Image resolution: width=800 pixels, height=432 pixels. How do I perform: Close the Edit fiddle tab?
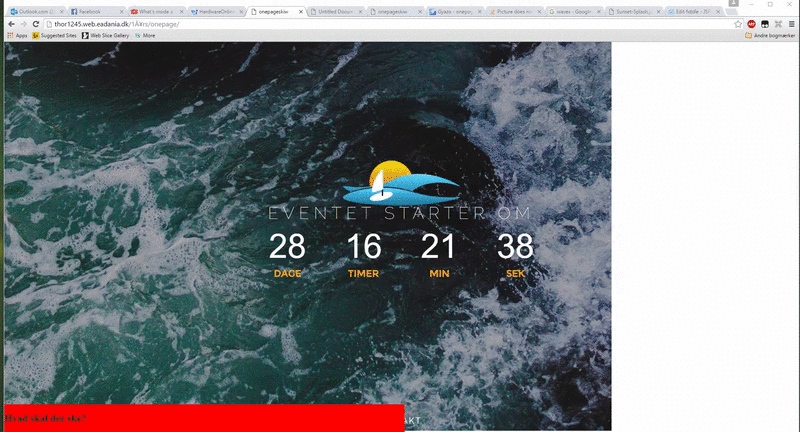pos(718,11)
